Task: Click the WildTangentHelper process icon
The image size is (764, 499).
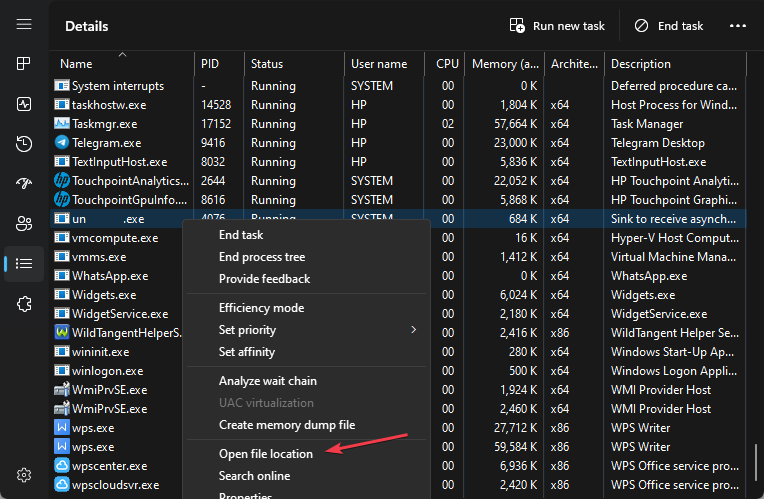Action: pyautogui.click(x=61, y=332)
